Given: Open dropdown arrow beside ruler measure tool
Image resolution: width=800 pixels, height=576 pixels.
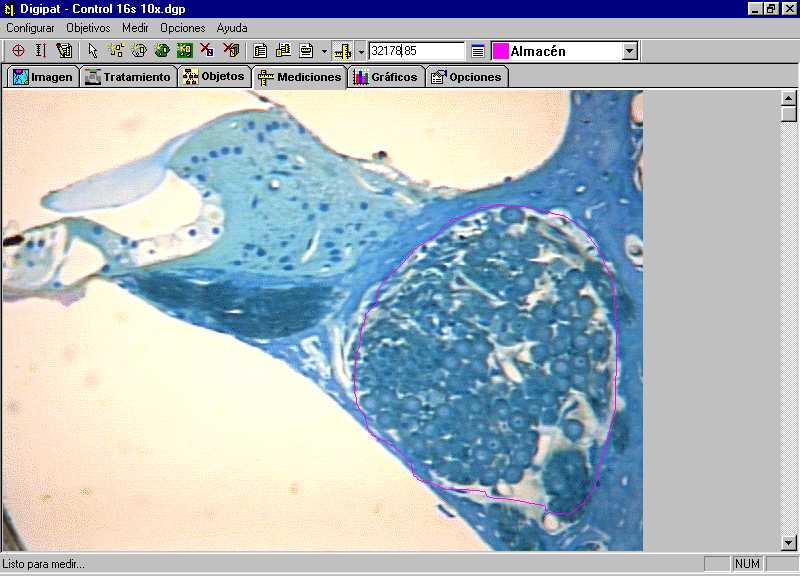Looking at the screenshot, I should 361,51.
